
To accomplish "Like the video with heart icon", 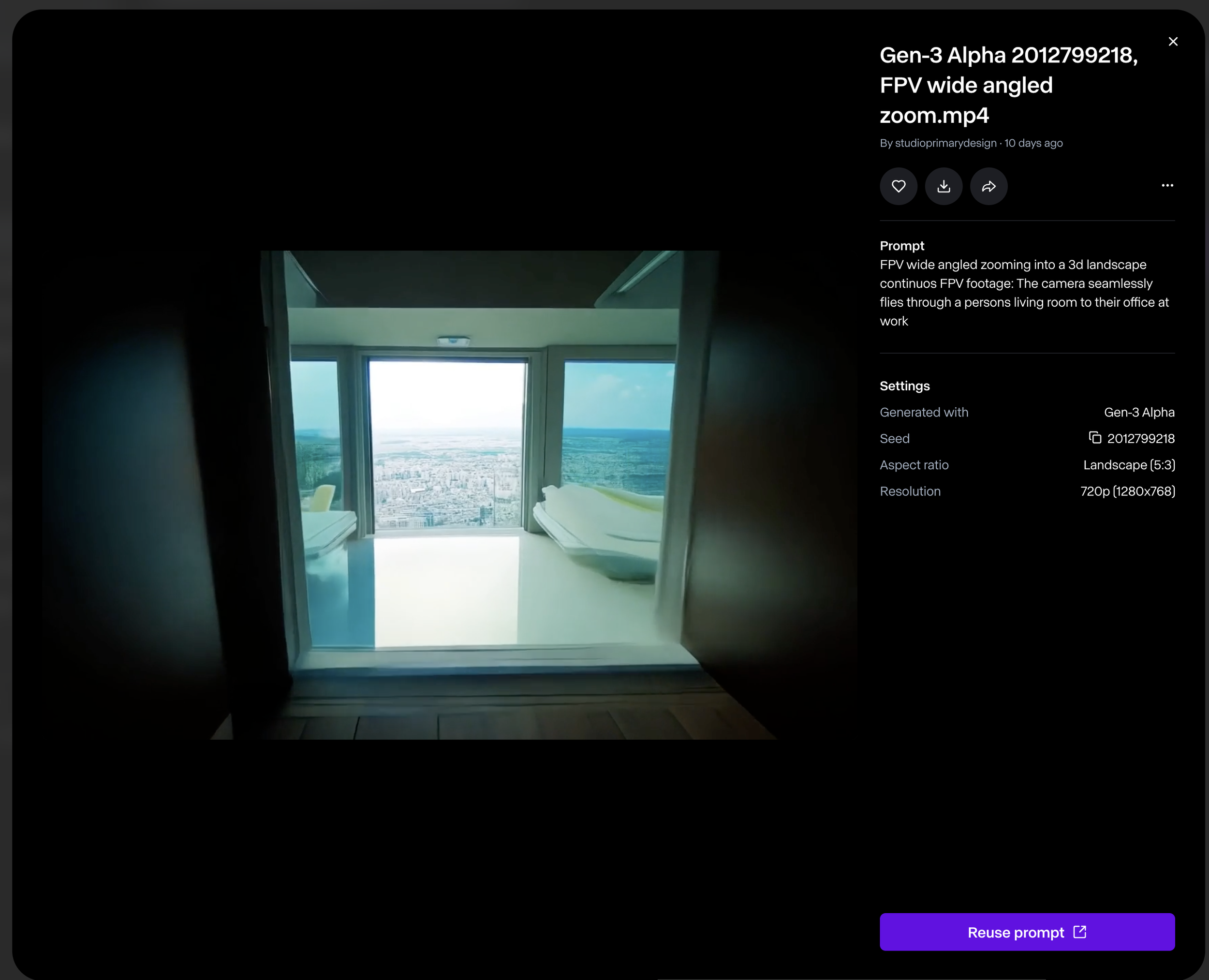I will (898, 186).
